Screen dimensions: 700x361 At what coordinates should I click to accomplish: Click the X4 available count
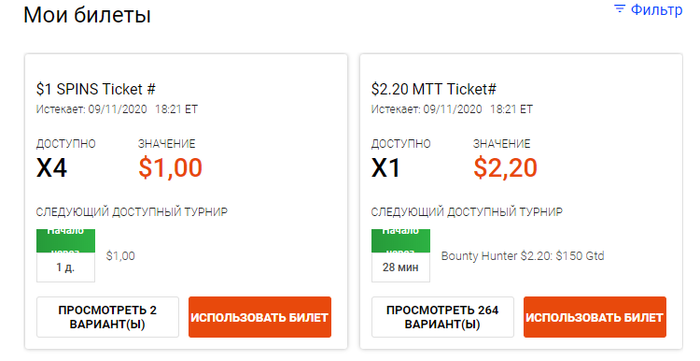[x=51, y=168]
